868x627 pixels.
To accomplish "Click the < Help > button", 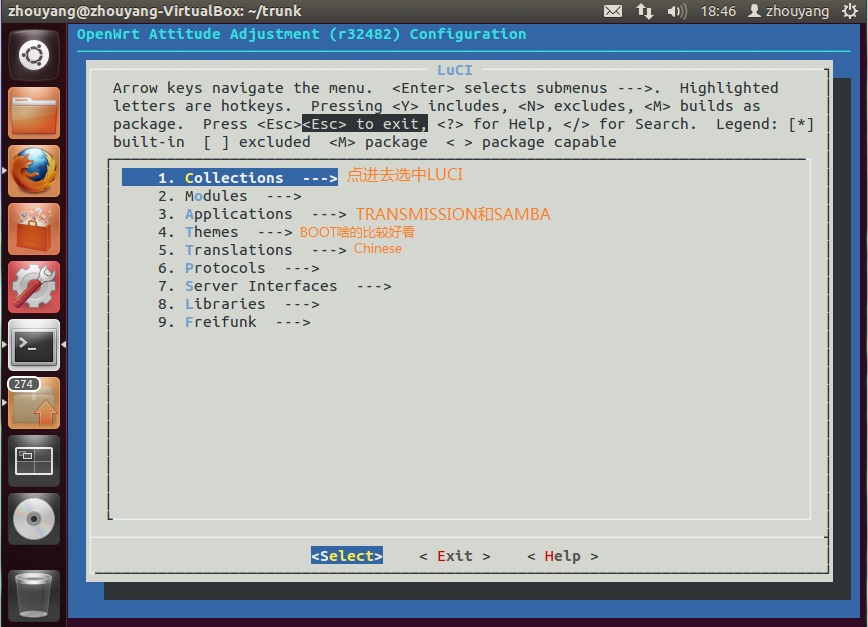I will 562,556.
